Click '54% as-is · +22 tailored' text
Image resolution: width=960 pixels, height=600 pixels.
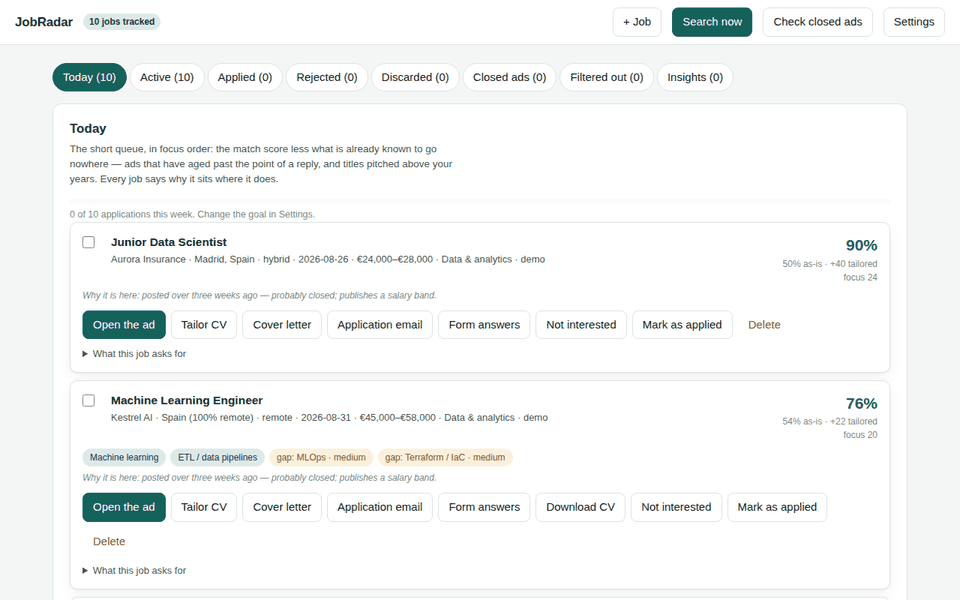click(830, 421)
